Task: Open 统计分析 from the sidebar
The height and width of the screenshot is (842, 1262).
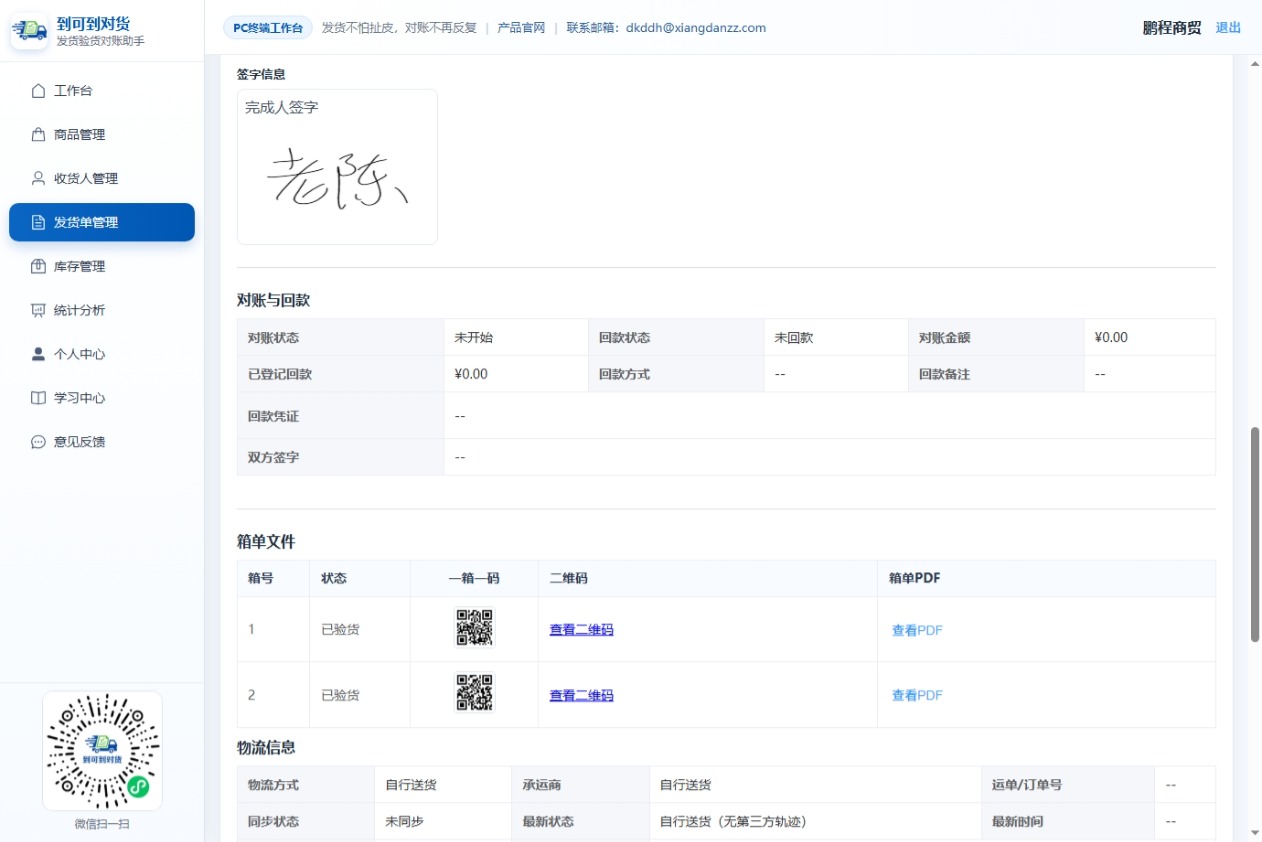Action: 102,310
